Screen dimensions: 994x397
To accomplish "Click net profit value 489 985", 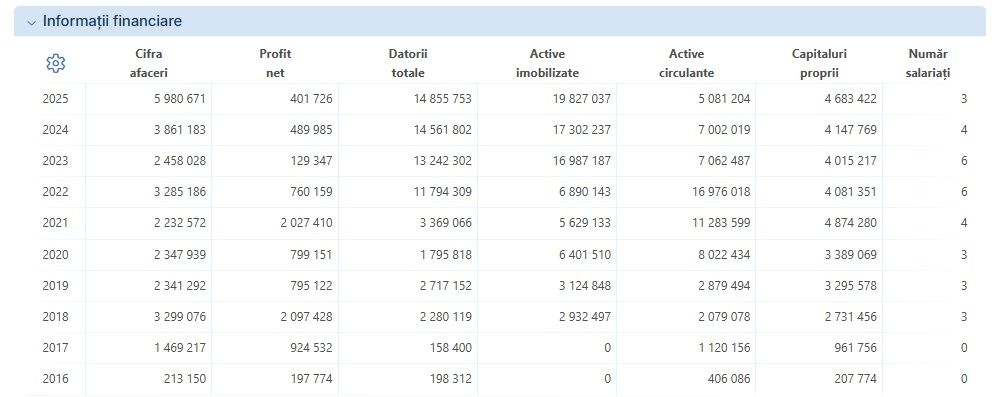I will [x=311, y=130].
